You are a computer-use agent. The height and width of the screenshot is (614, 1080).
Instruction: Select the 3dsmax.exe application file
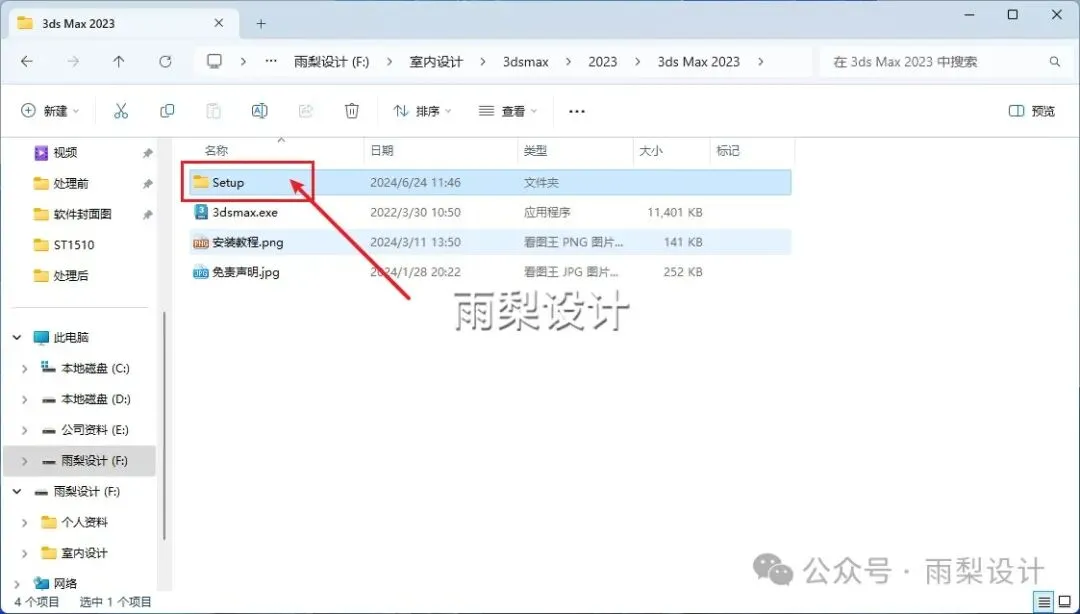click(490, 212)
